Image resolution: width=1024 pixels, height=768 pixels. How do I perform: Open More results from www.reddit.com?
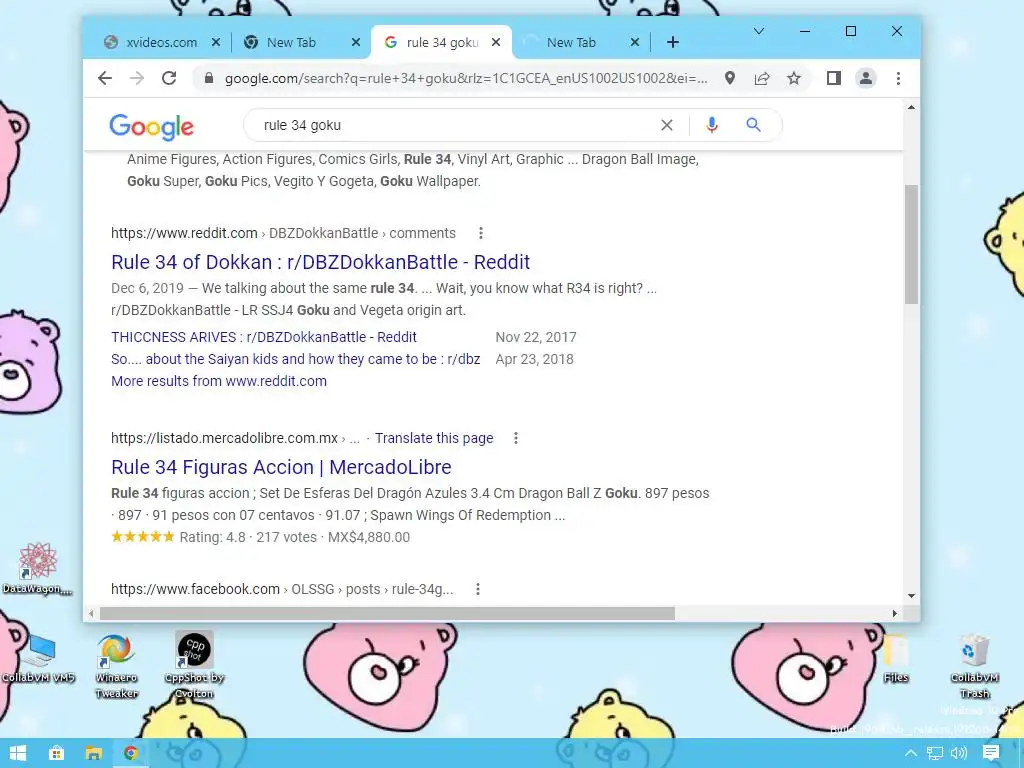(x=219, y=381)
